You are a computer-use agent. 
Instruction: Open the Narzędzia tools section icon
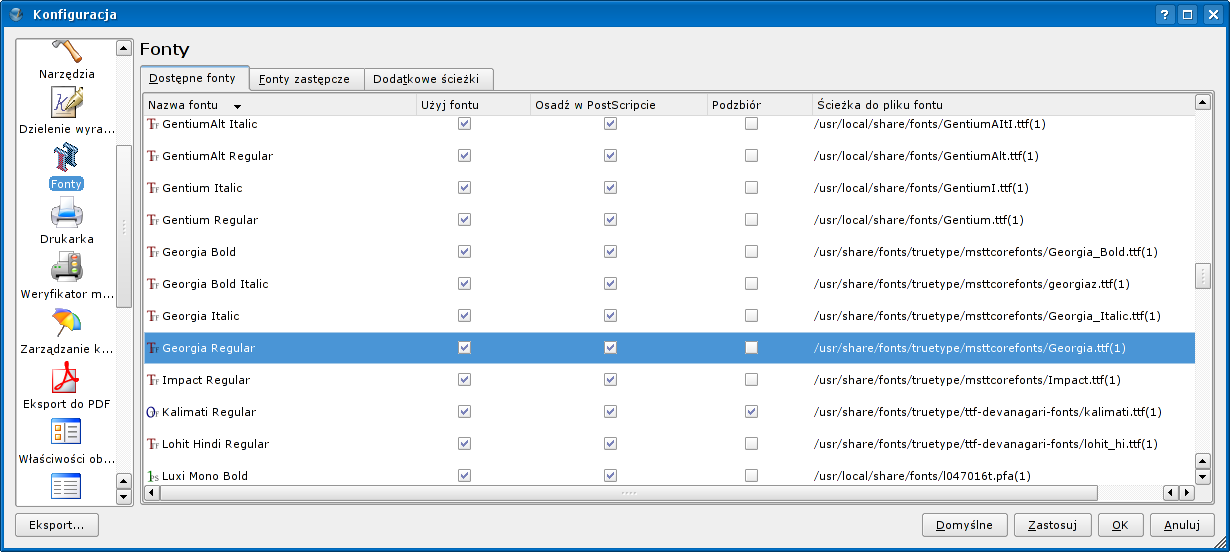pos(67,52)
